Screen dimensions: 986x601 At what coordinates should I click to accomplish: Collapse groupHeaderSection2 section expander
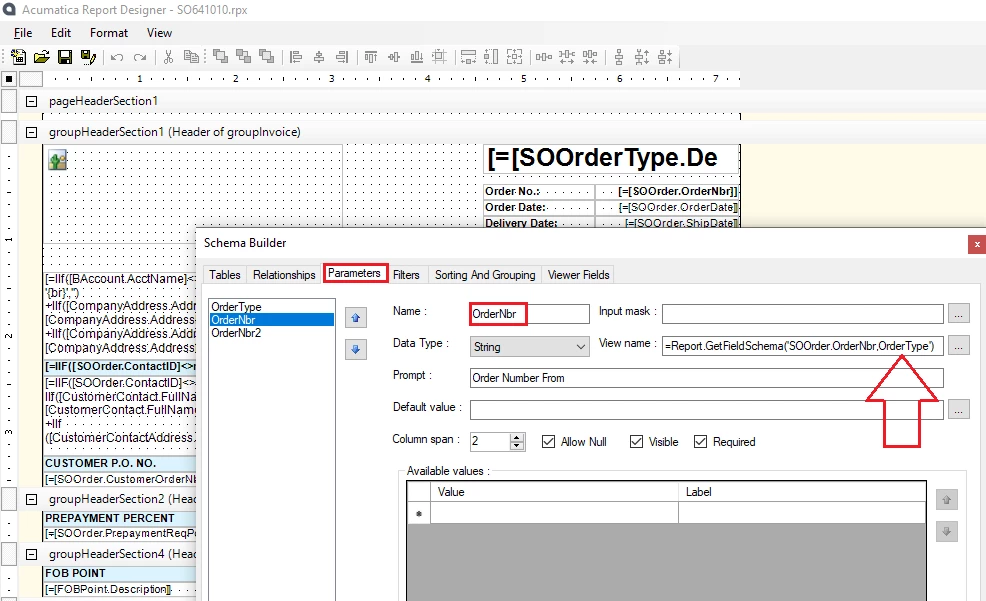pos(31,499)
